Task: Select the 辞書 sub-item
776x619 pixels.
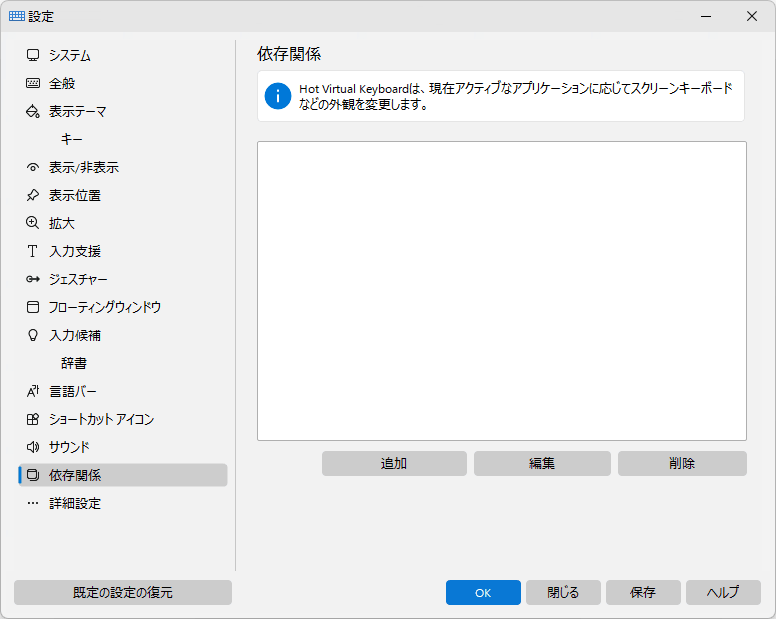Action: [x=123, y=363]
